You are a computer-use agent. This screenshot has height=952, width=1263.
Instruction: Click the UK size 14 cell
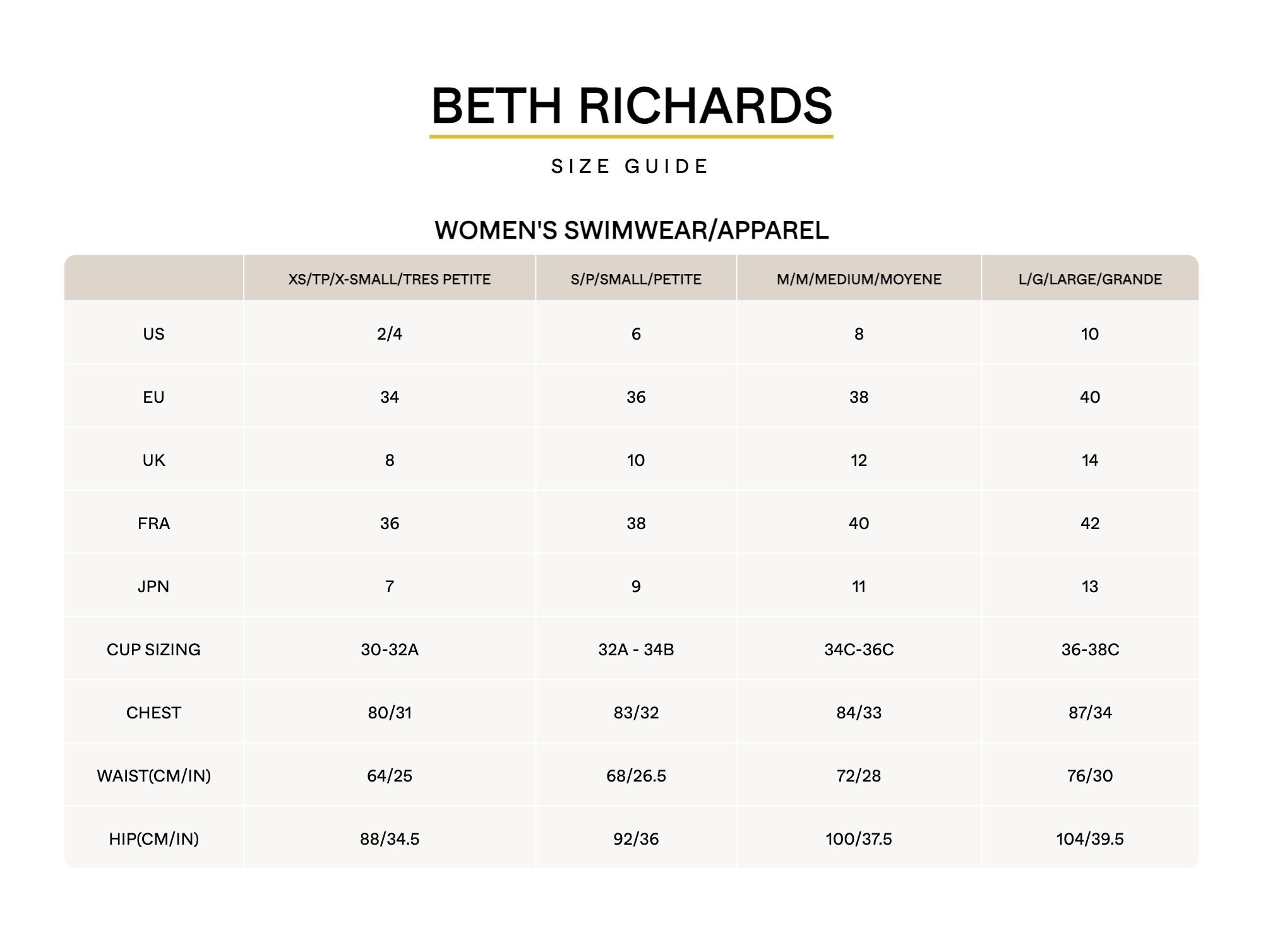1090,460
